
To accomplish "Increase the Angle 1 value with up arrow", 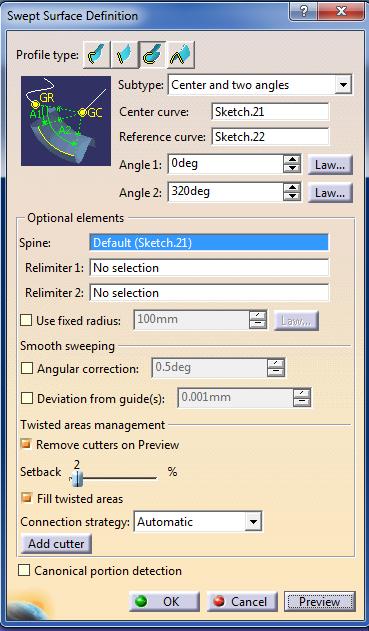I will [292, 160].
